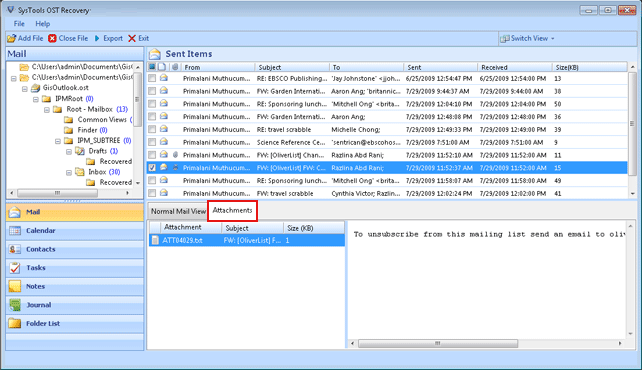Click the Journal green book icon
This screenshot has width=642, height=370.
pos(15,305)
